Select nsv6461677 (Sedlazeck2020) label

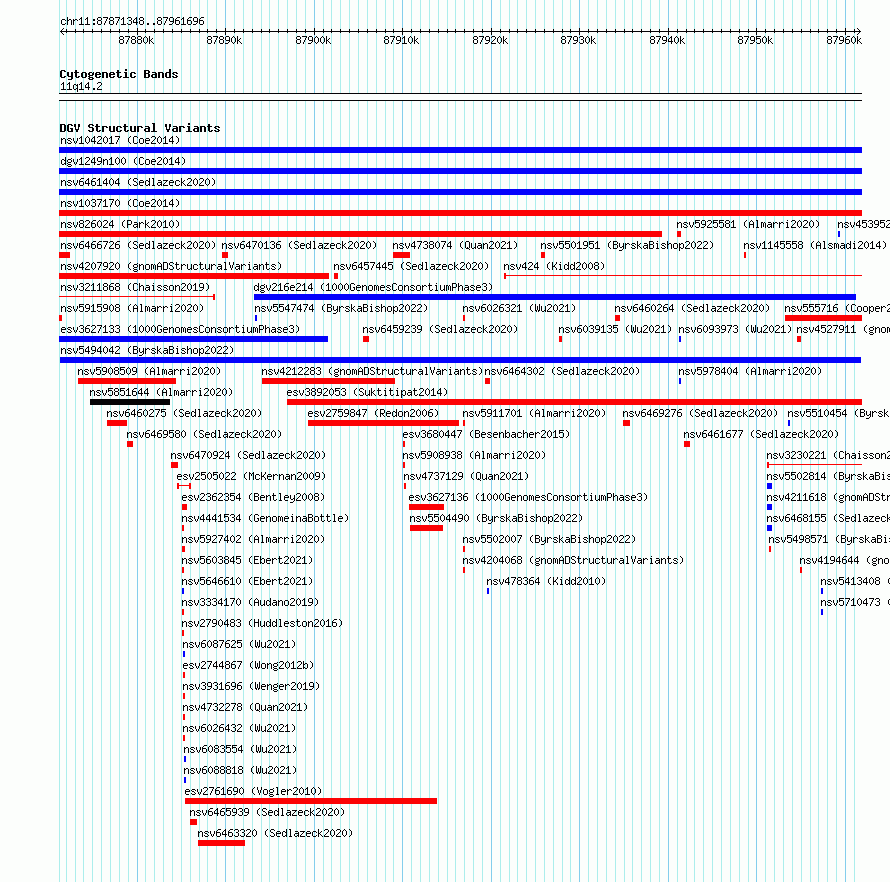click(761, 434)
